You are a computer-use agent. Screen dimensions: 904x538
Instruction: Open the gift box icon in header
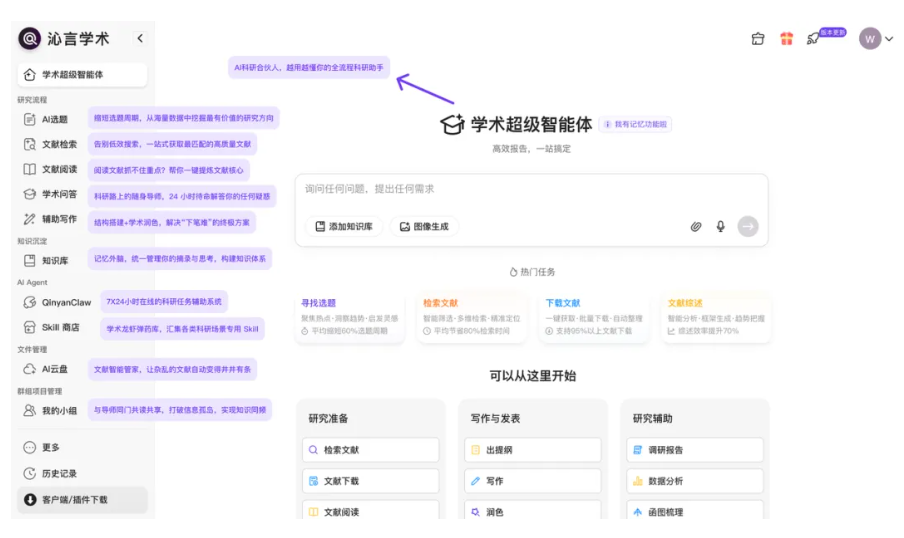click(787, 39)
